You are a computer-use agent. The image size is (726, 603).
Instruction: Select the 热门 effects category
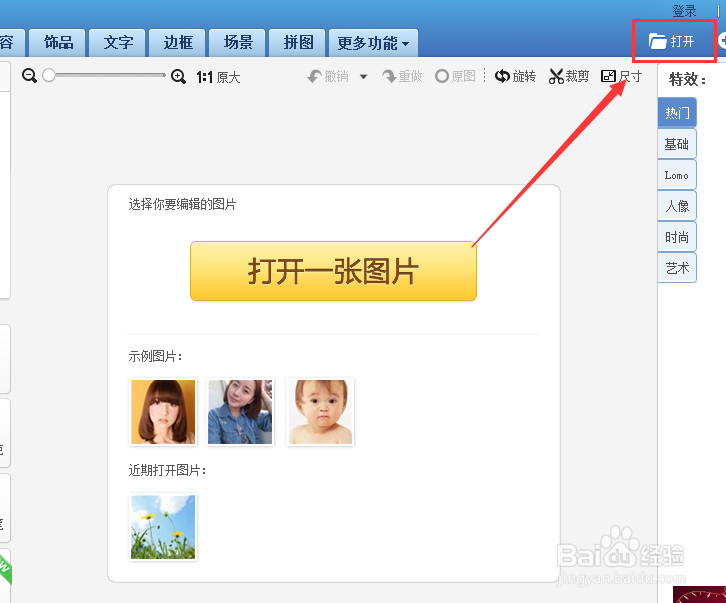677,113
